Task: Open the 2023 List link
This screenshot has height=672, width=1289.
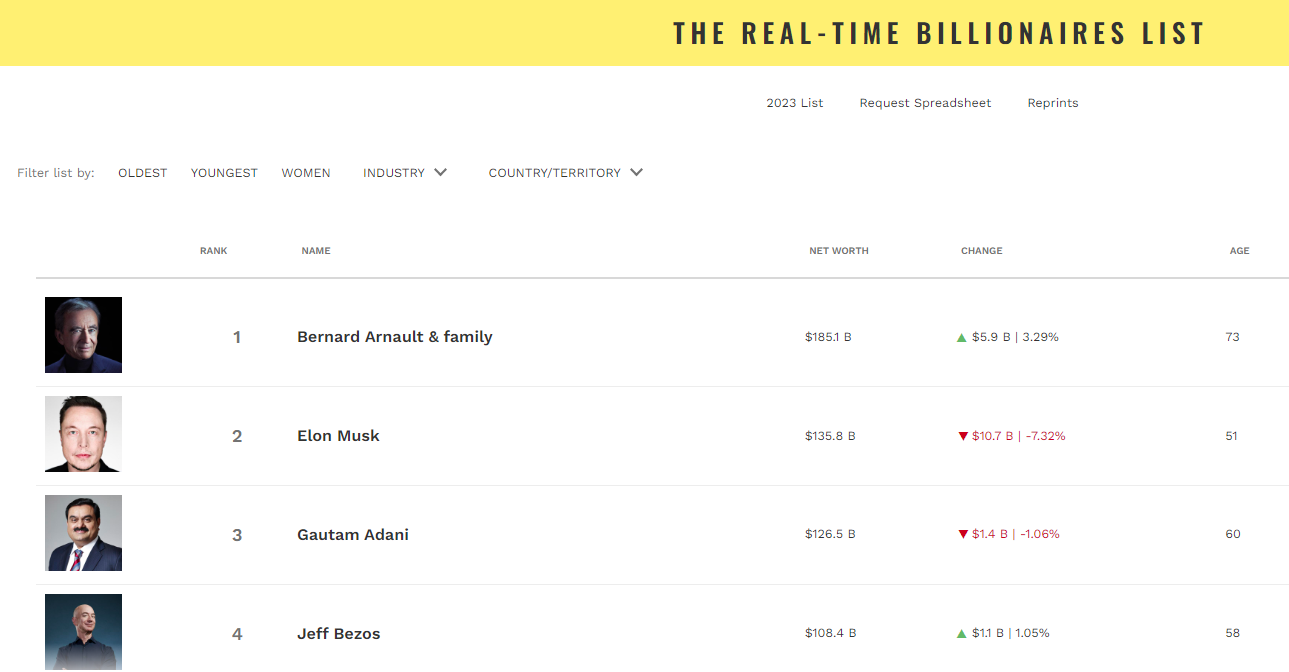Action: pos(795,103)
